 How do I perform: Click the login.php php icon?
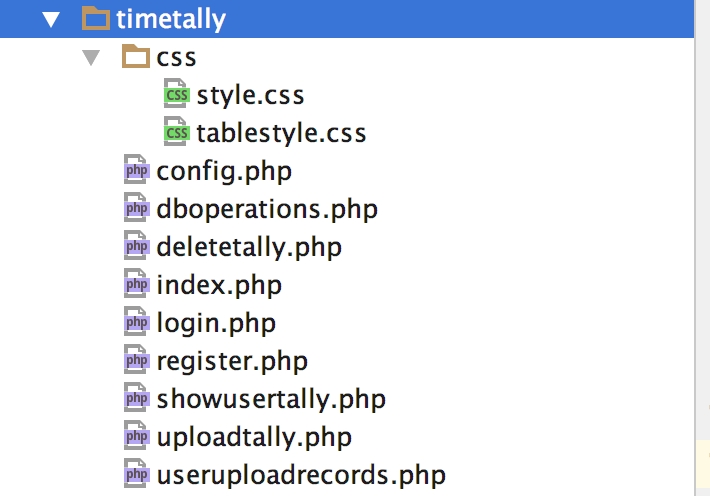click(x=137, y=322)
